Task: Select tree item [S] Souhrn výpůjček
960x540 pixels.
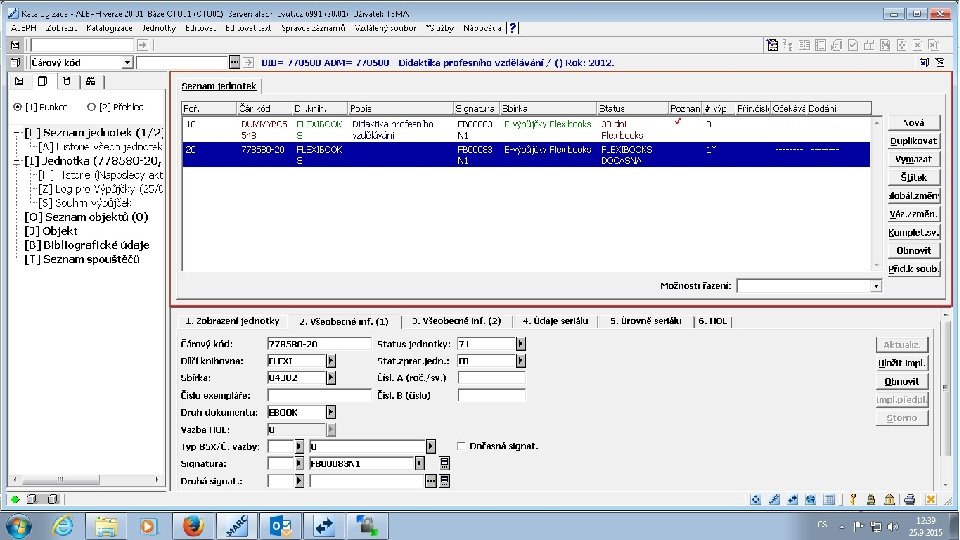Action: (84, 203)
